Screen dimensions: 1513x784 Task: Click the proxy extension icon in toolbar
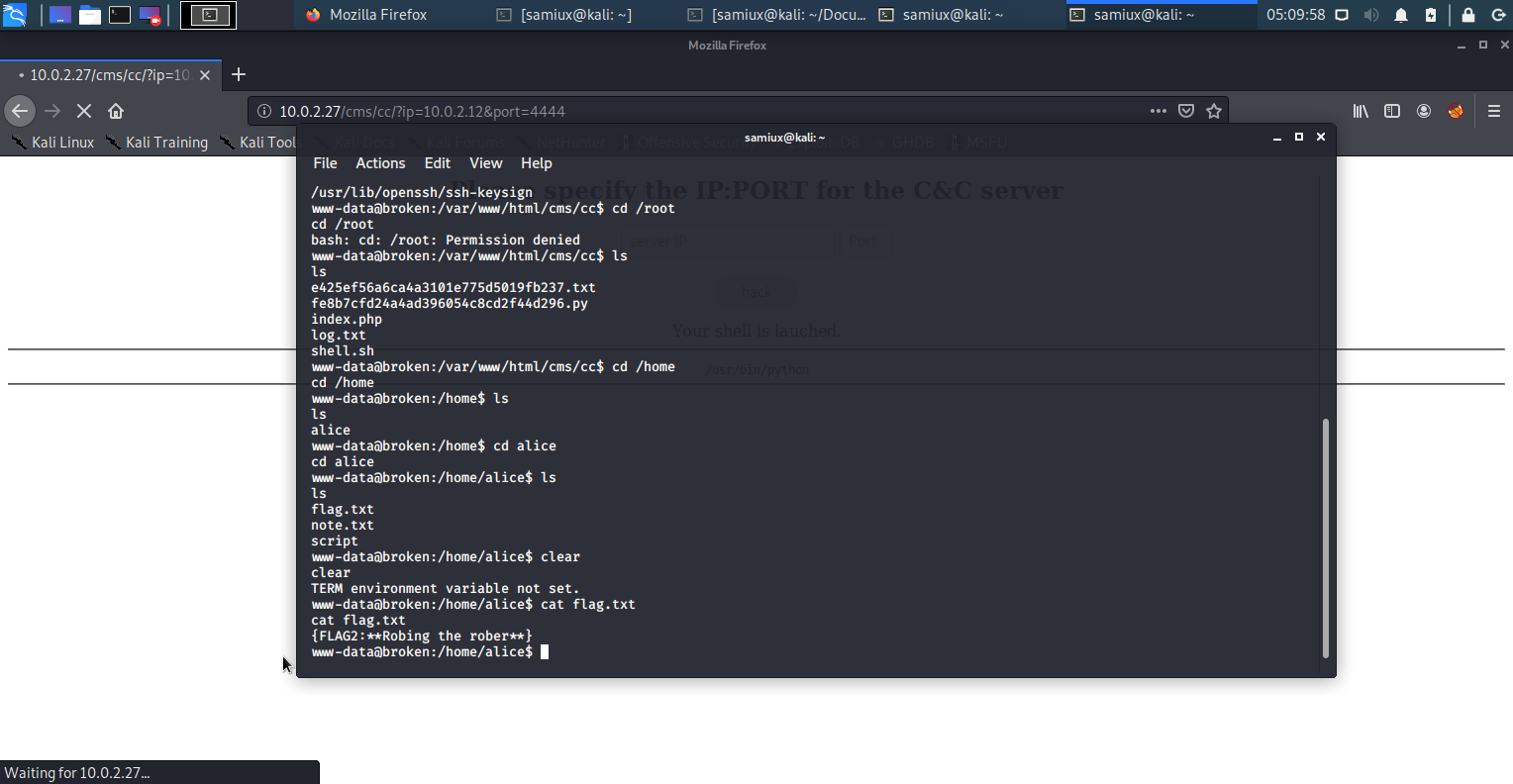[x=1456, y=111]
